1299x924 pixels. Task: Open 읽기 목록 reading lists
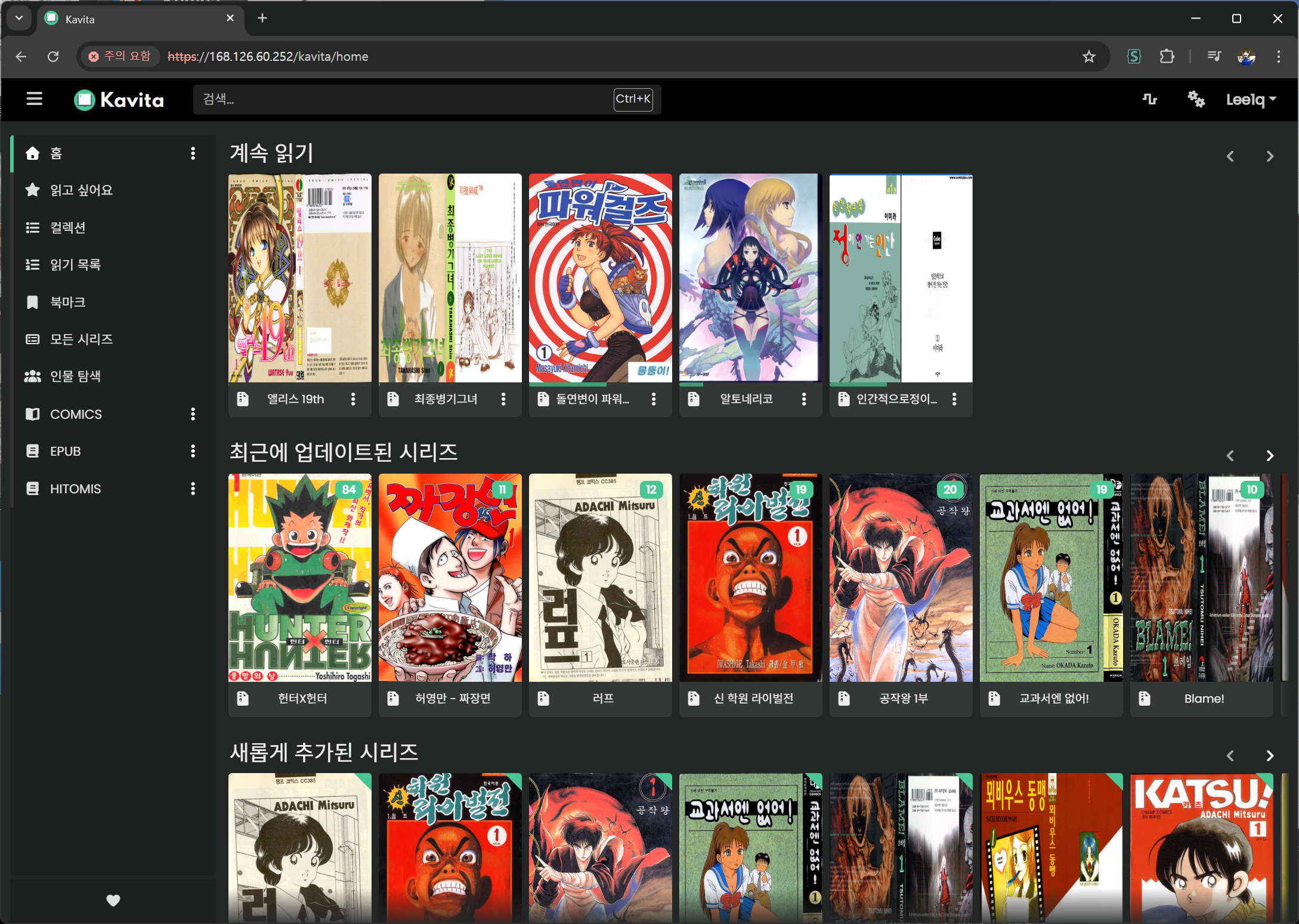pyautogui.click(x=75, y=265)
